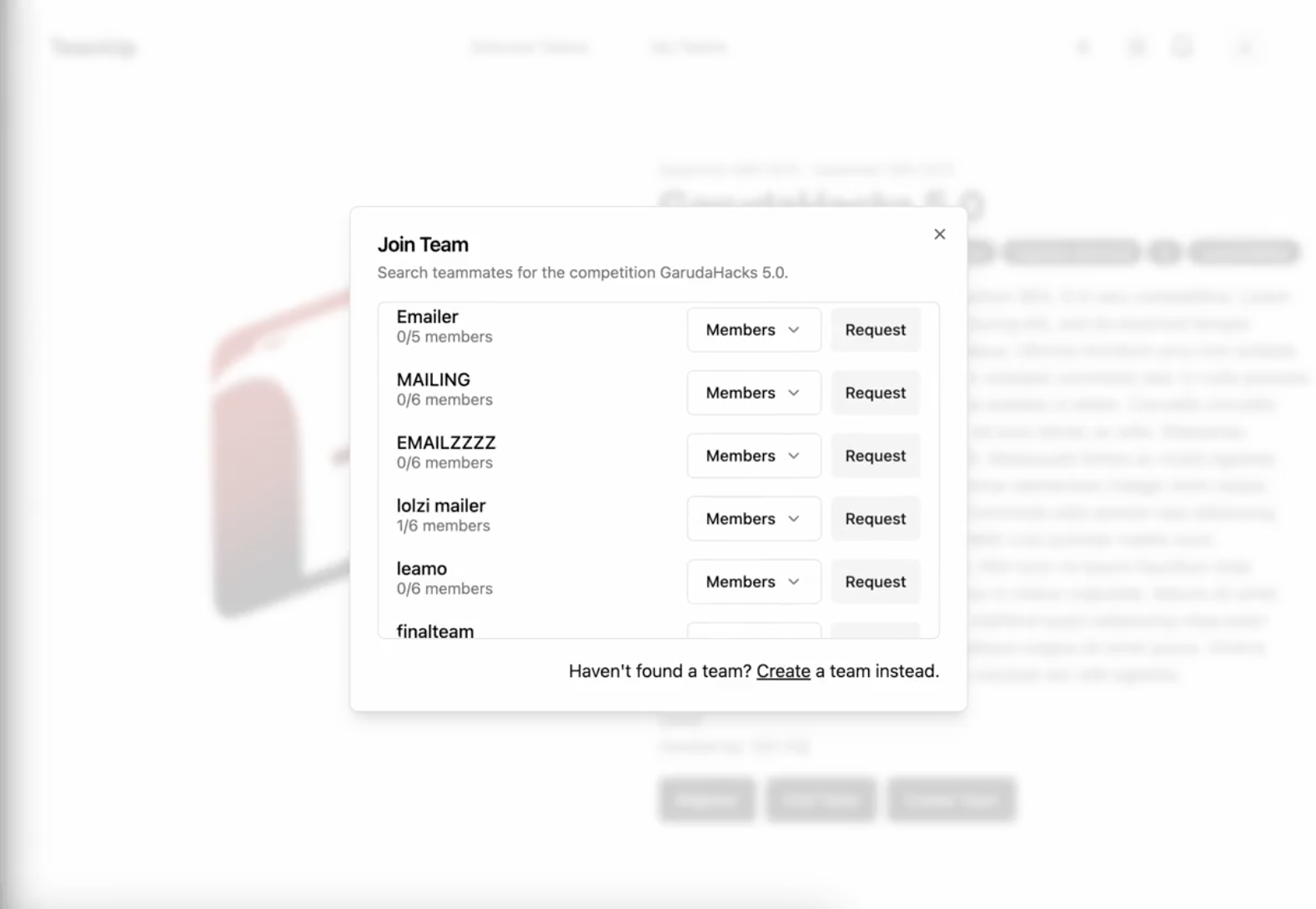Request to join Emailer team
This screenshot has height=909, width=1316.
click(x=875, y=330)
